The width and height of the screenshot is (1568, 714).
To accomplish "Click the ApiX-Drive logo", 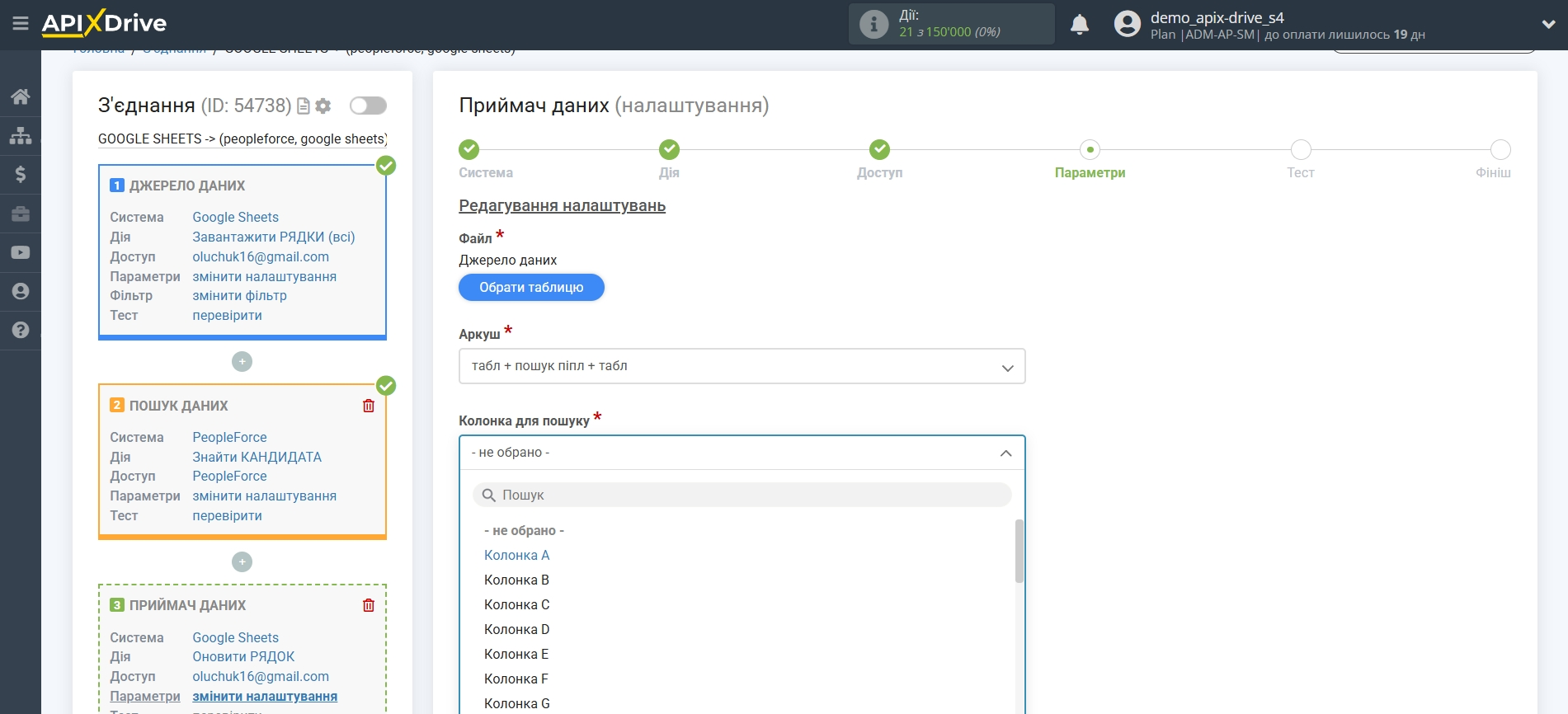I will [x=104, y=23].
